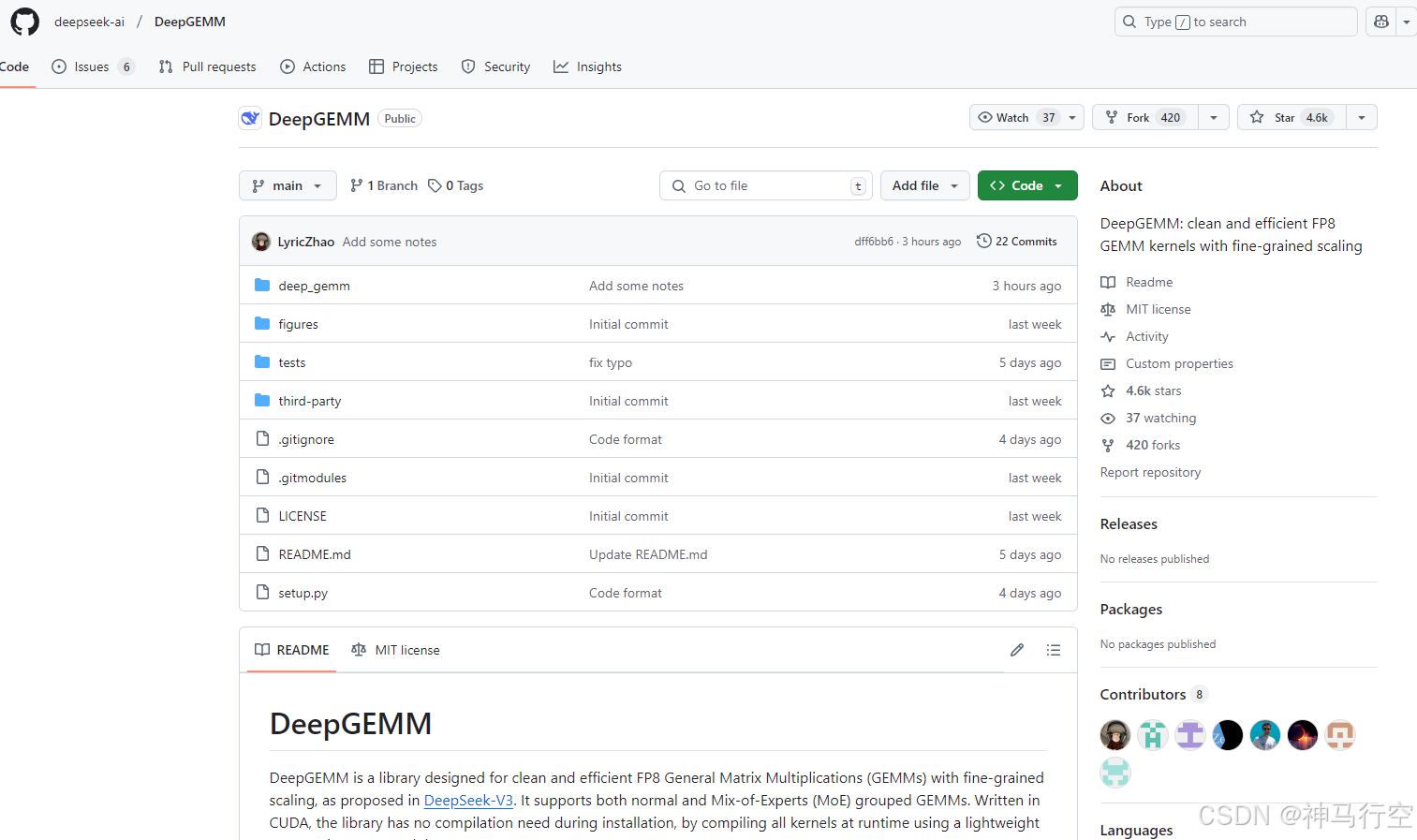Image resolution: width=1417 pixels, height=840 pixels.
Task: Open the 'Update README.md' commit message
Action: pyautogui.click(x=648, y=554)
